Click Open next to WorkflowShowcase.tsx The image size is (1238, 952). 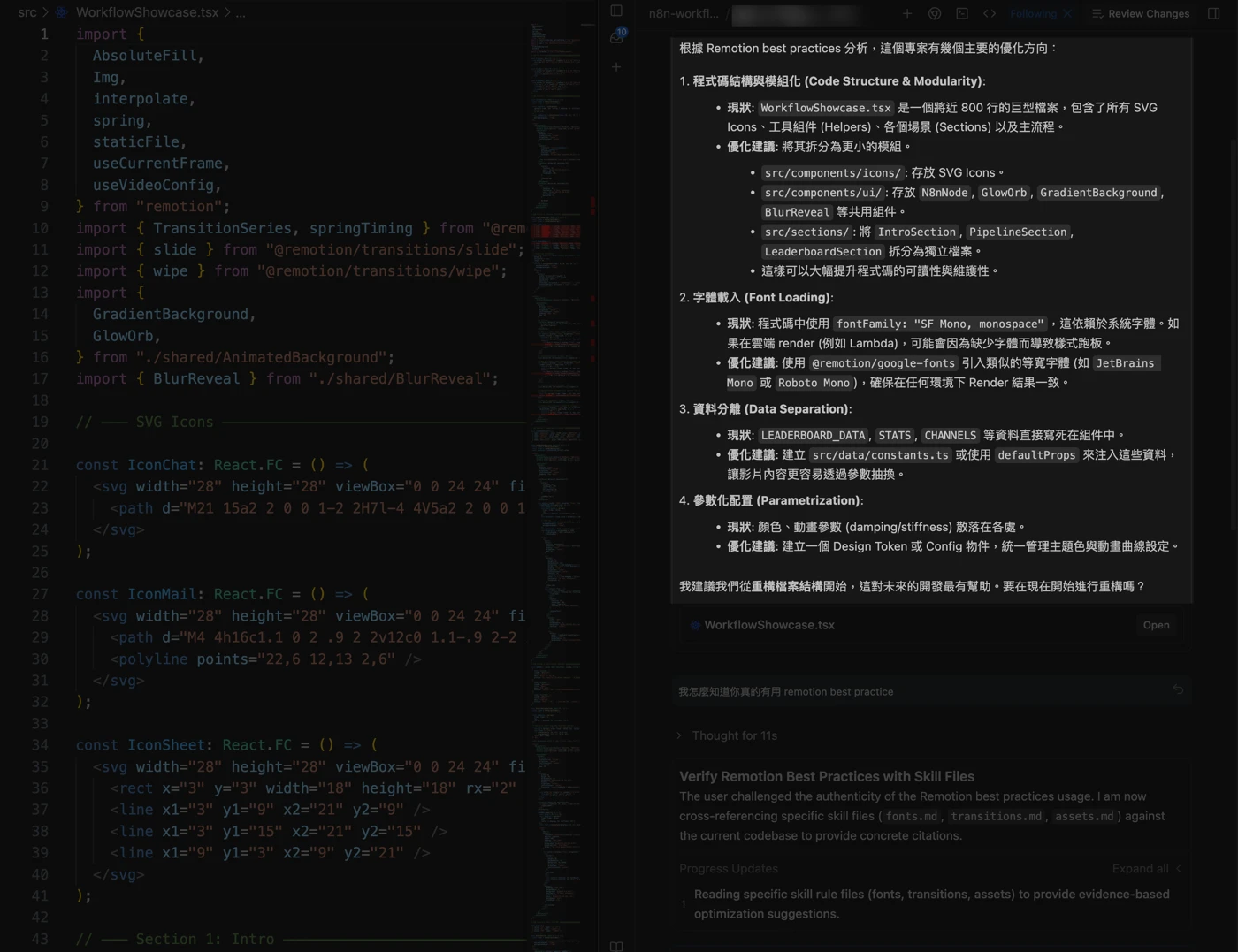click(1155, 625)
